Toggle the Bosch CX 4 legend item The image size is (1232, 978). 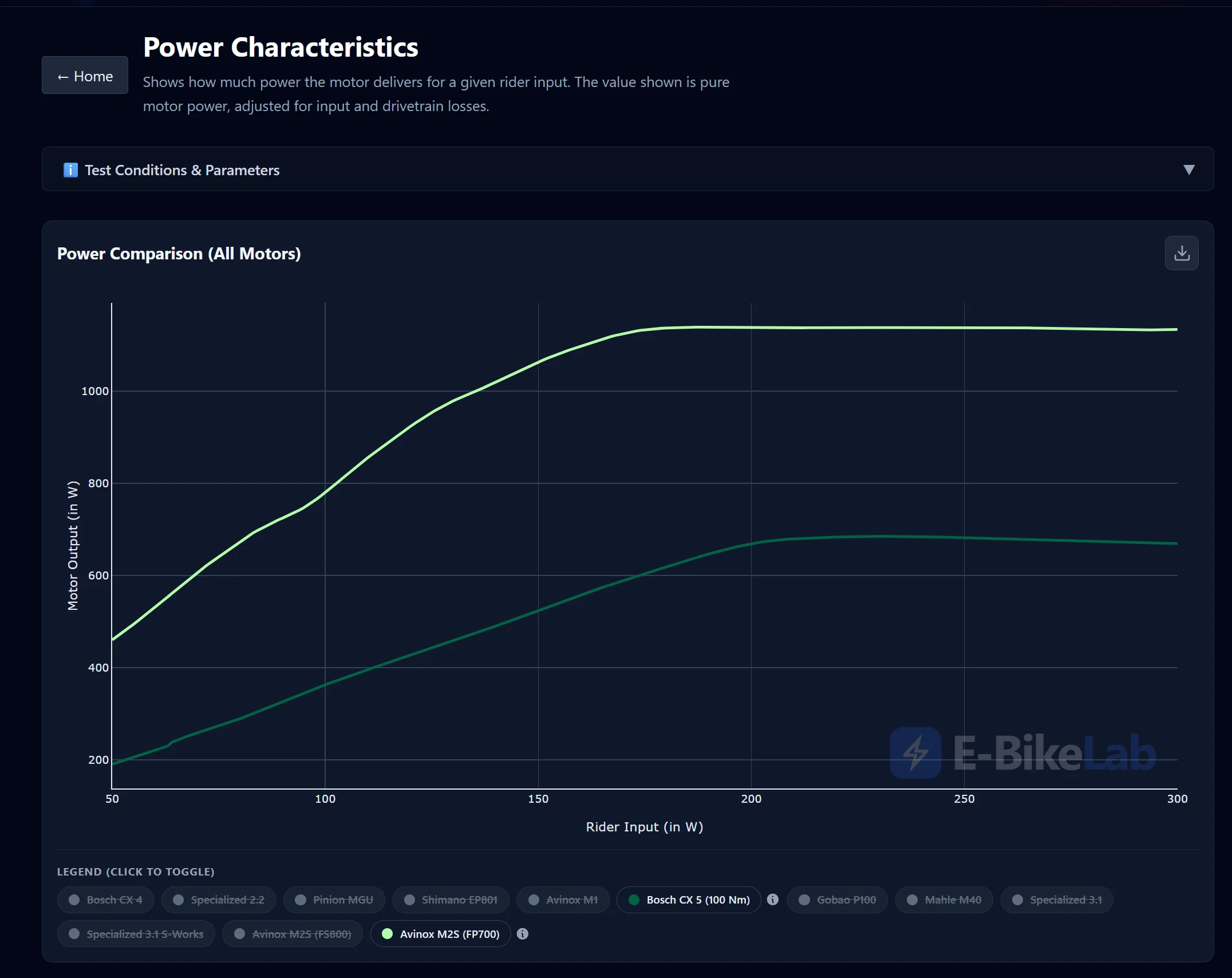105,900
